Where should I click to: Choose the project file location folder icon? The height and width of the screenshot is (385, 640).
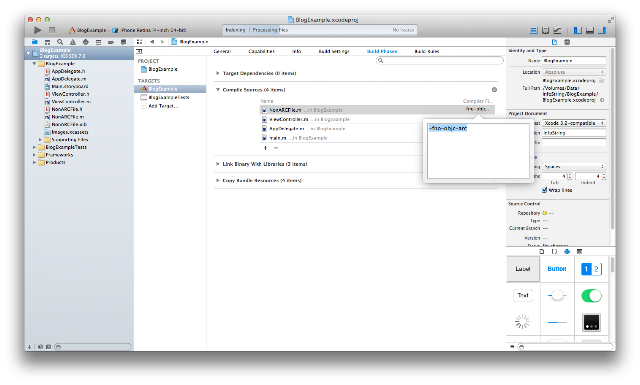(x=602, y=80)
